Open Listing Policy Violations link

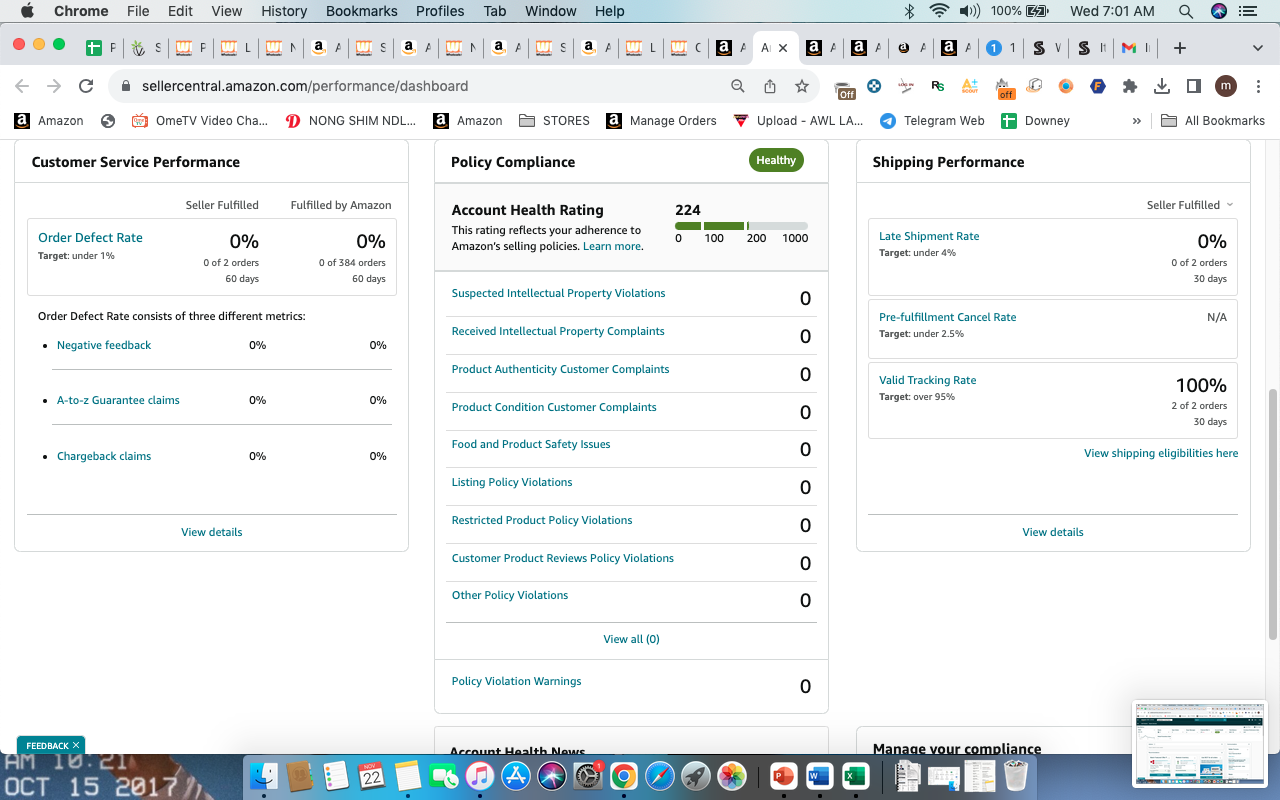click(512, 482)
